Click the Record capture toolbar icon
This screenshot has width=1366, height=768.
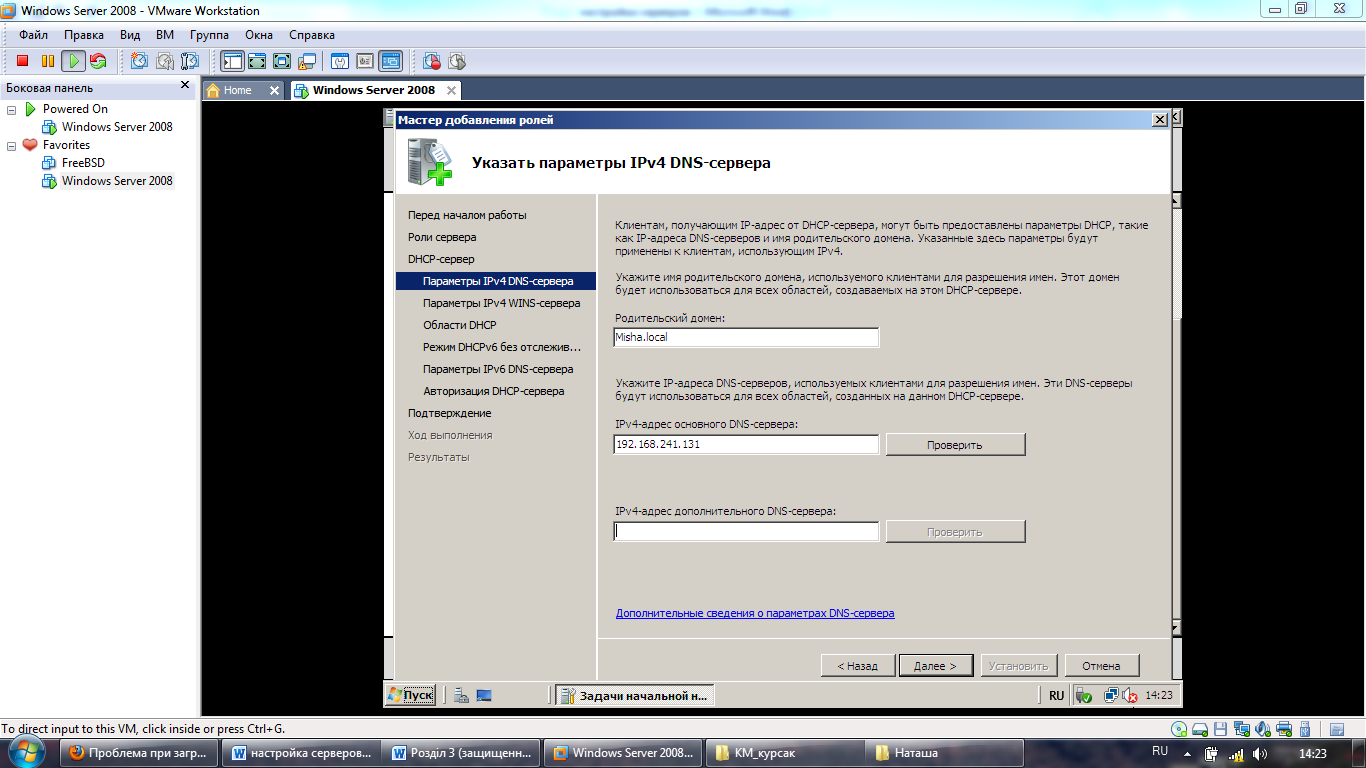click(x=432, y=61)
